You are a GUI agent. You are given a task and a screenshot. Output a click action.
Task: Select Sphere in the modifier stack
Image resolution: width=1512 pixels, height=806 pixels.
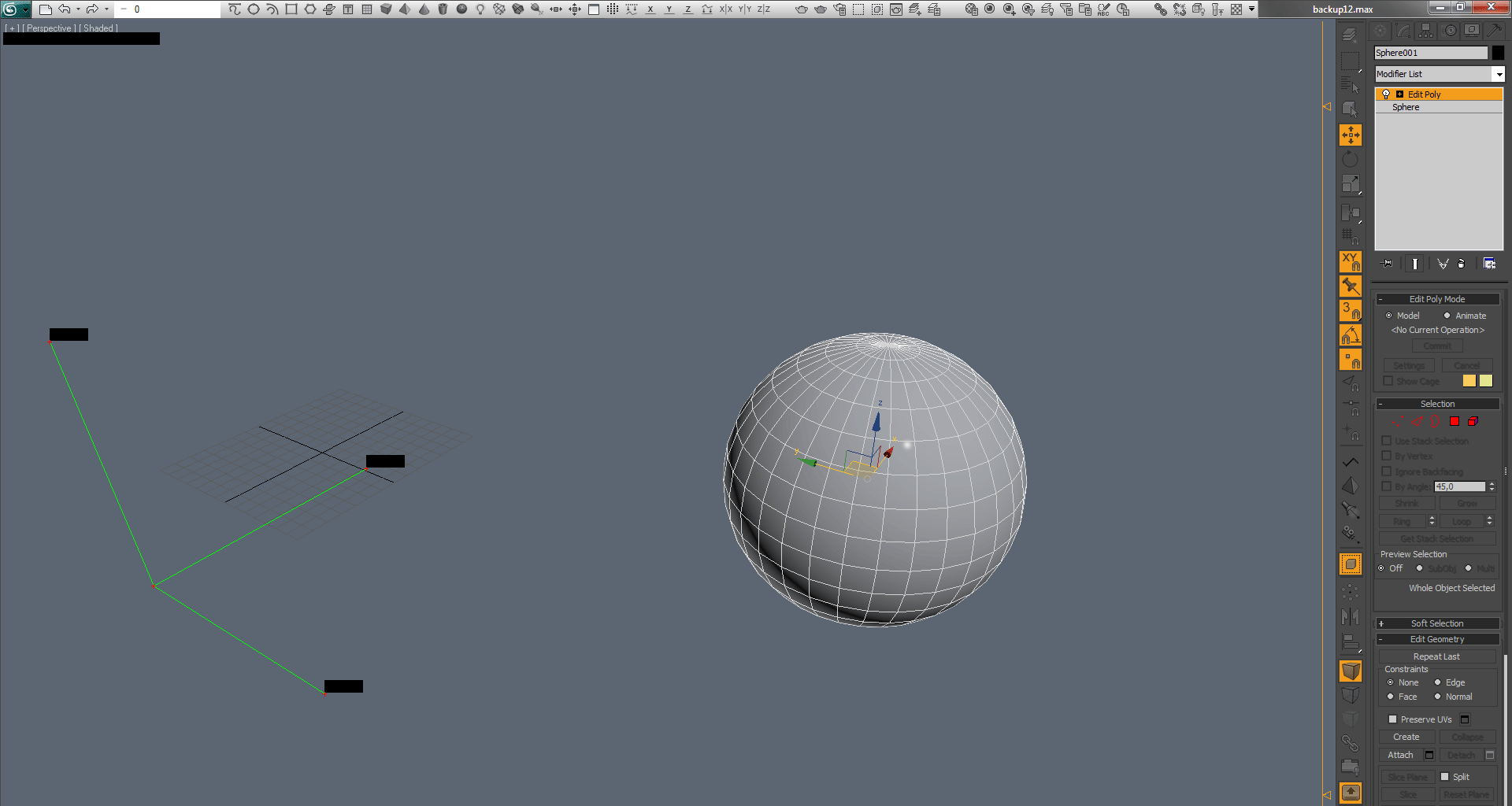1406,107
